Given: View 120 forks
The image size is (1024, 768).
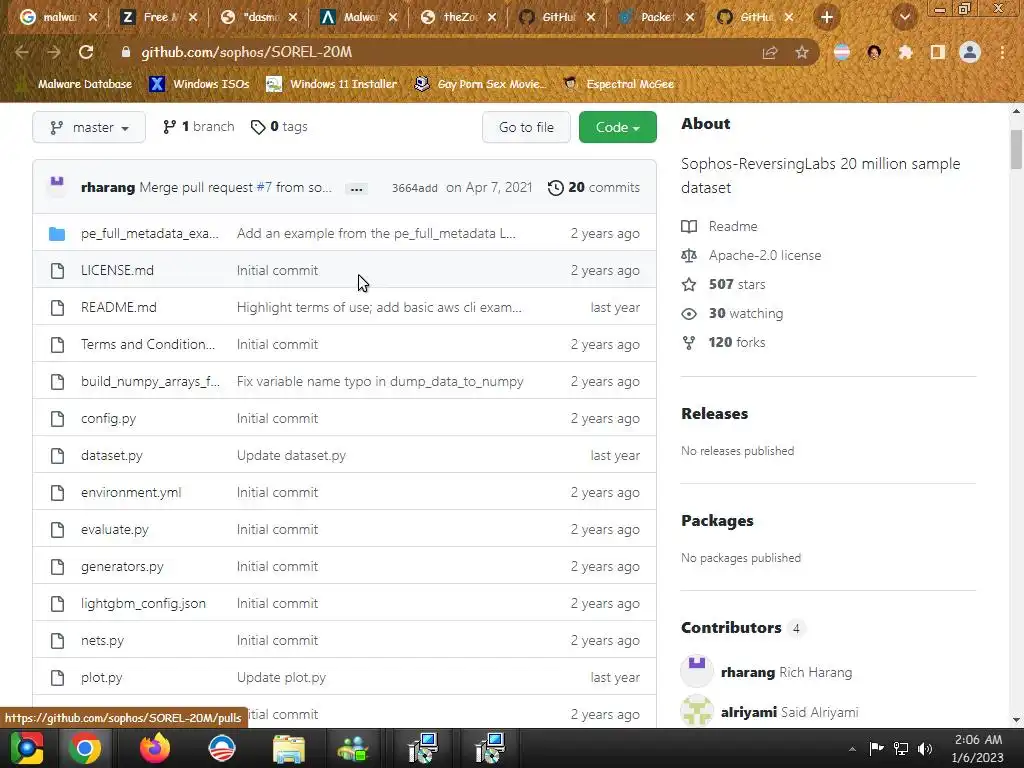Looking at the screenshot, I should (x=723, y=342).
